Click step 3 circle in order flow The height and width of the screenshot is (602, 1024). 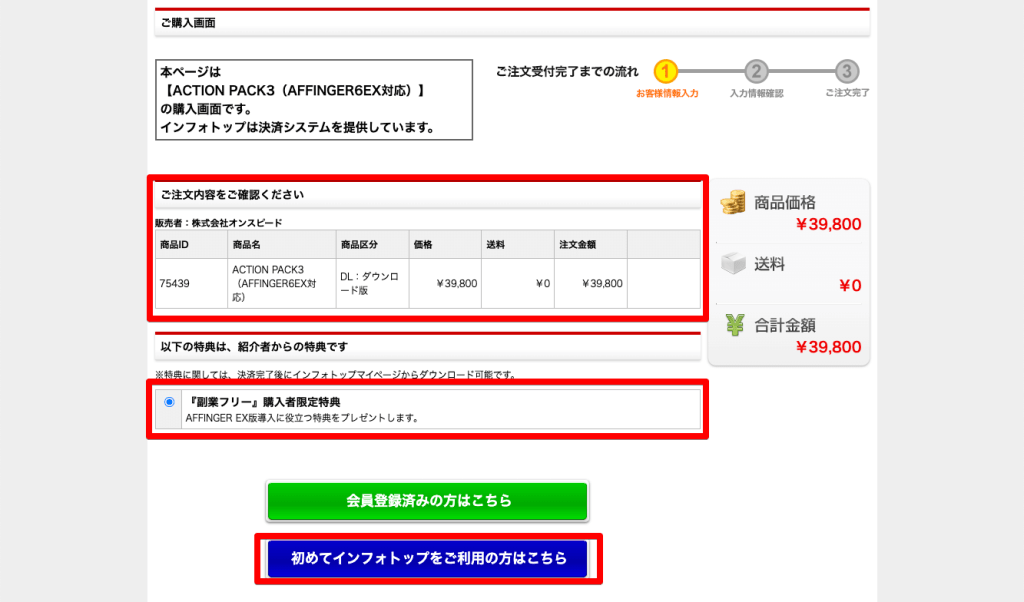[847, 72]
